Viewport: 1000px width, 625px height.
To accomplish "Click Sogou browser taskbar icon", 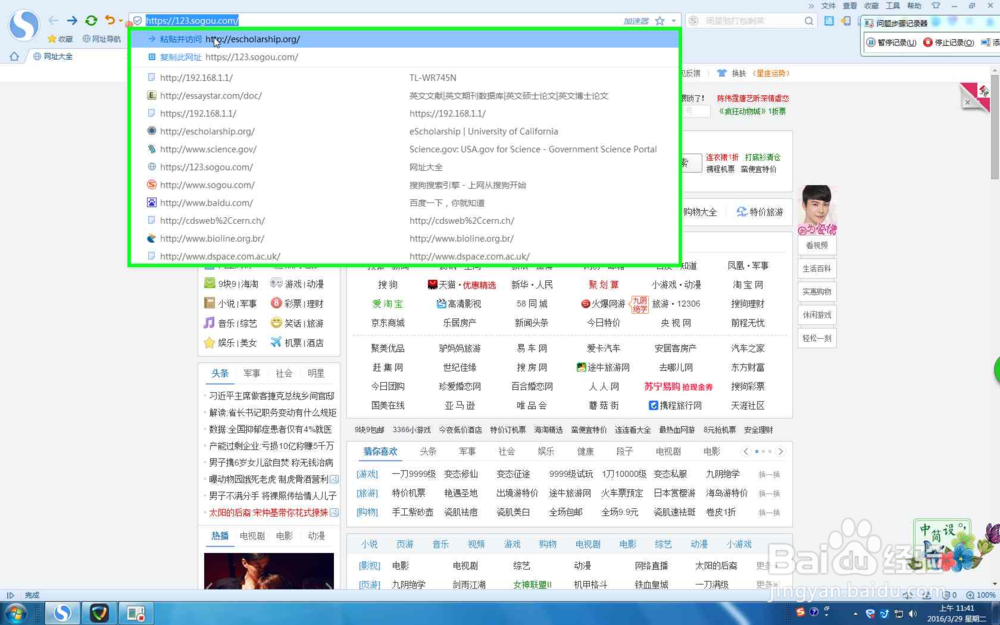I will click(x=62, y=614).
